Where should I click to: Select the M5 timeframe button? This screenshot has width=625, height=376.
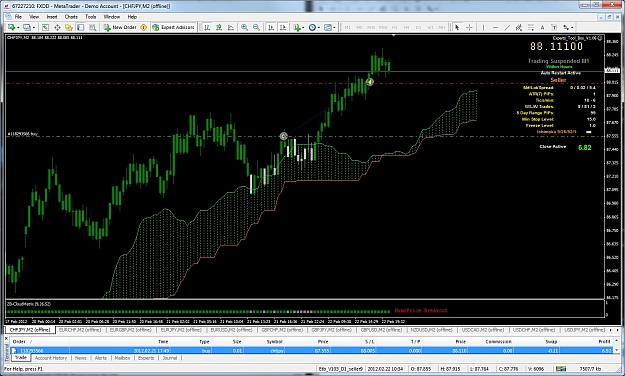pos(359,27)
